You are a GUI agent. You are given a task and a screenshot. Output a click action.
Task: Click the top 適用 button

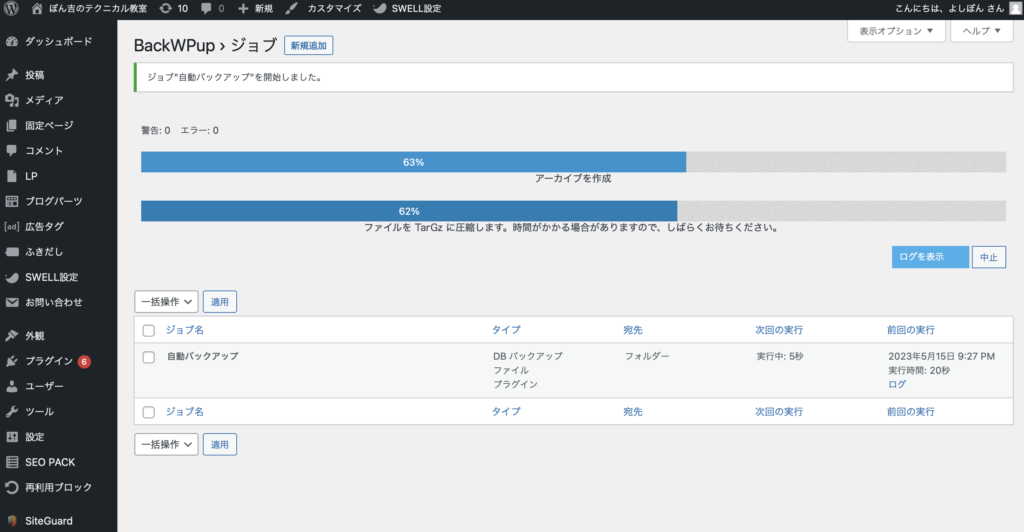[x=220, y=302]
